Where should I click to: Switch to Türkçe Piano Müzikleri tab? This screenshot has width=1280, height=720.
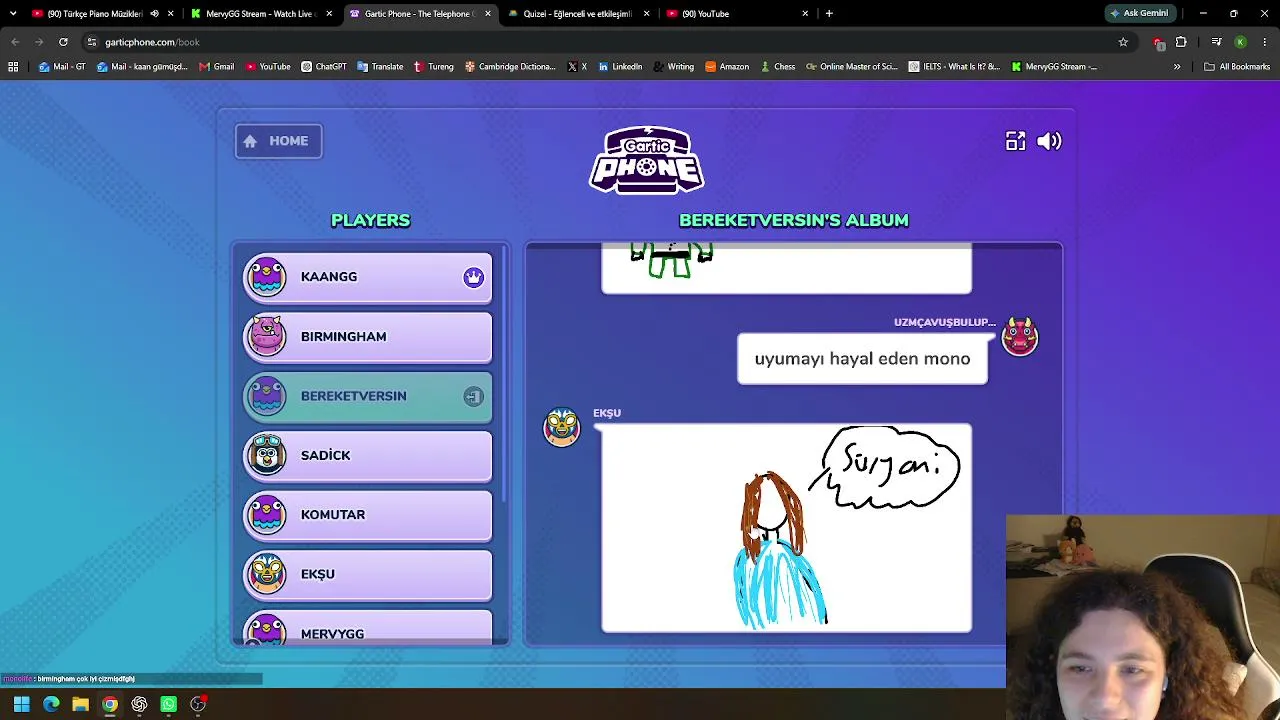[x=95, y=14]
